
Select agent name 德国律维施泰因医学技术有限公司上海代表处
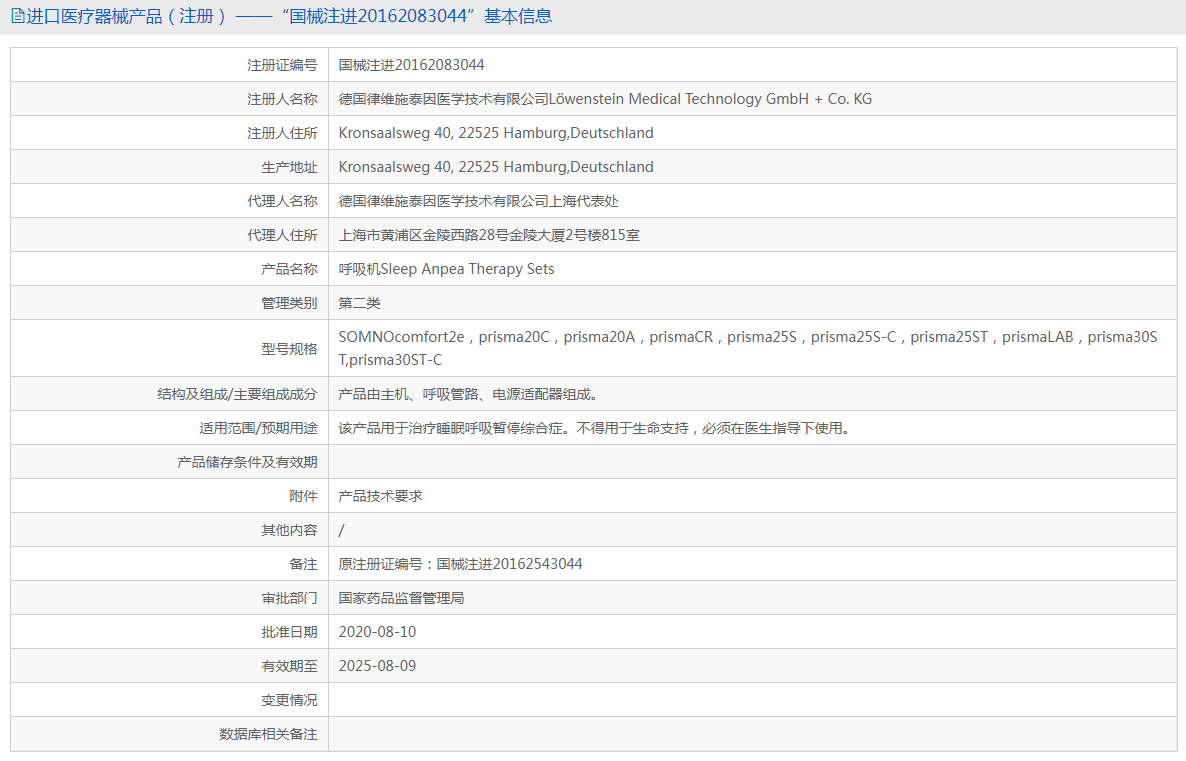click(x=479, y=201)
